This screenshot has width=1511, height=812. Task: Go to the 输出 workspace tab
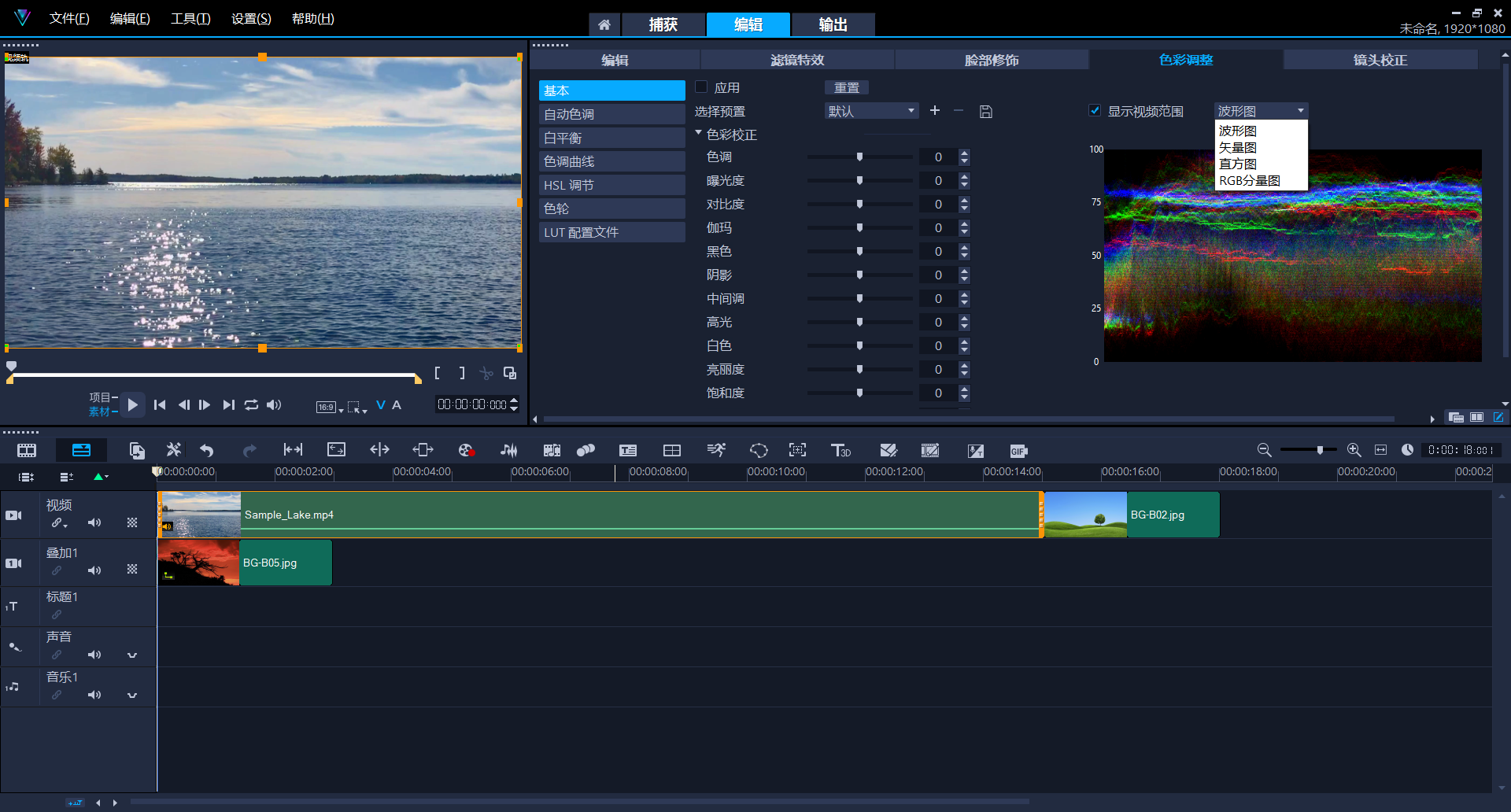pyautogui.click(x=833, y=24)
